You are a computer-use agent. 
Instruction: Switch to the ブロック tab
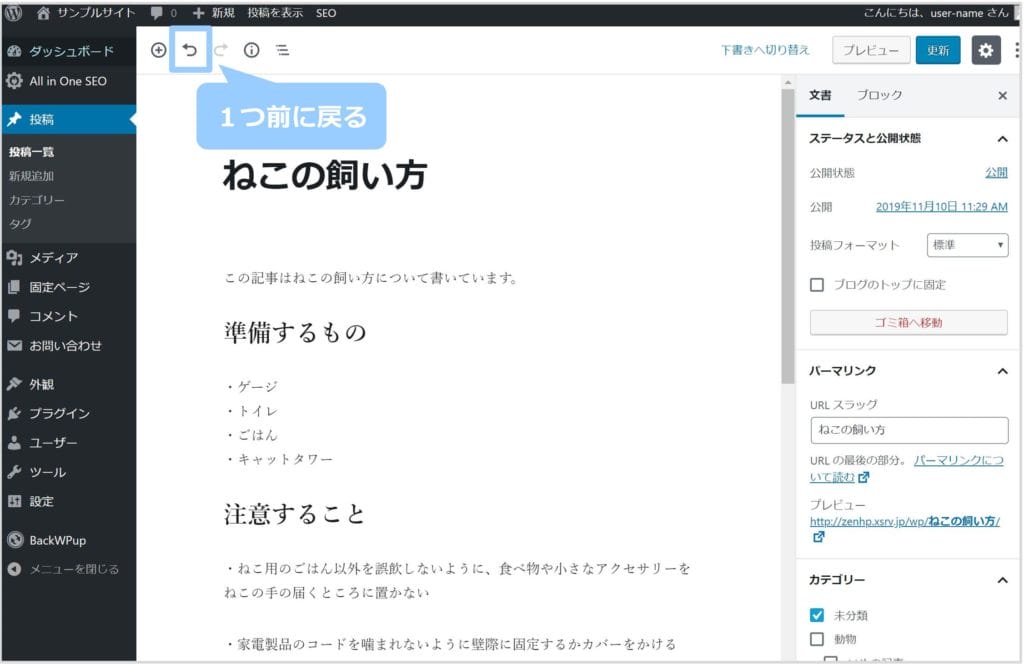point(879,95)
